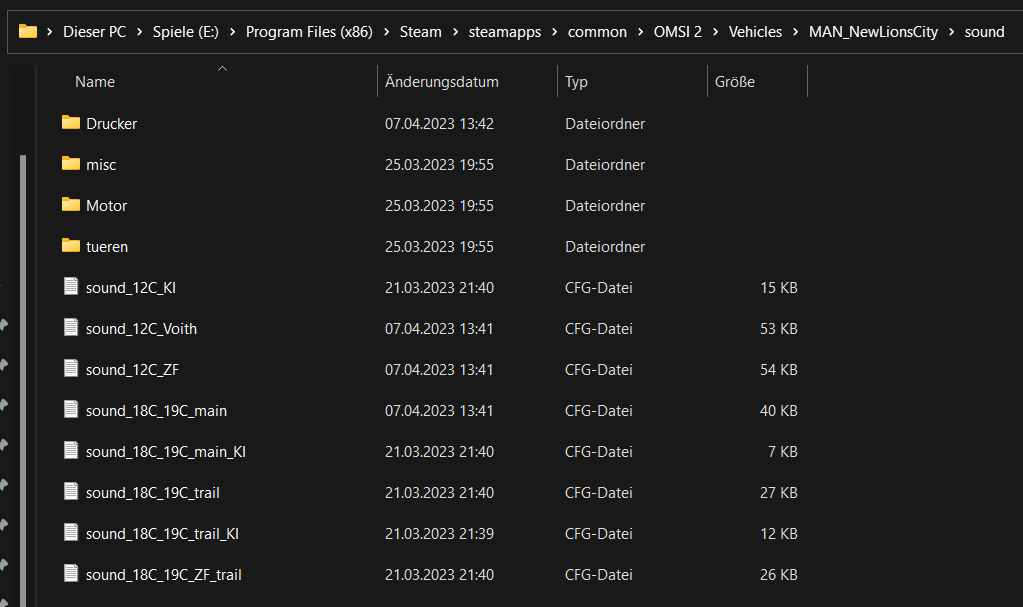Click the Motor folder icon
This screenshot has width=1023, height=607.
click(x=70, y=205)
